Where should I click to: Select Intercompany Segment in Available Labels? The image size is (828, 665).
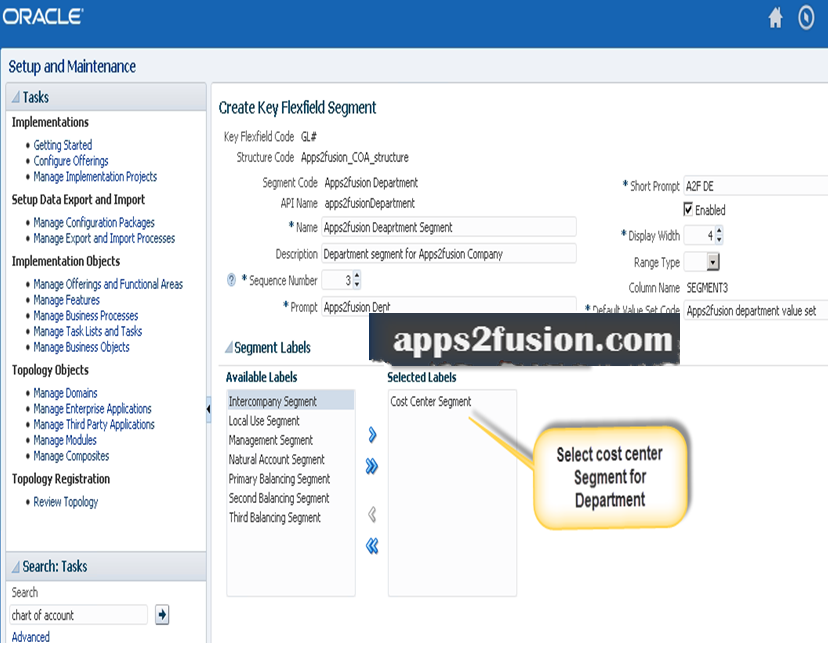coord(291,401)
